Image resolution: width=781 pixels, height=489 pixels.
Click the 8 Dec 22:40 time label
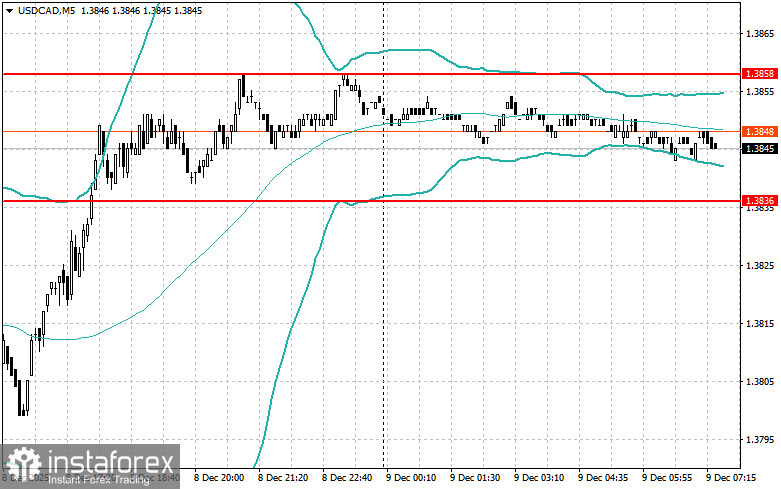(347, 478)
